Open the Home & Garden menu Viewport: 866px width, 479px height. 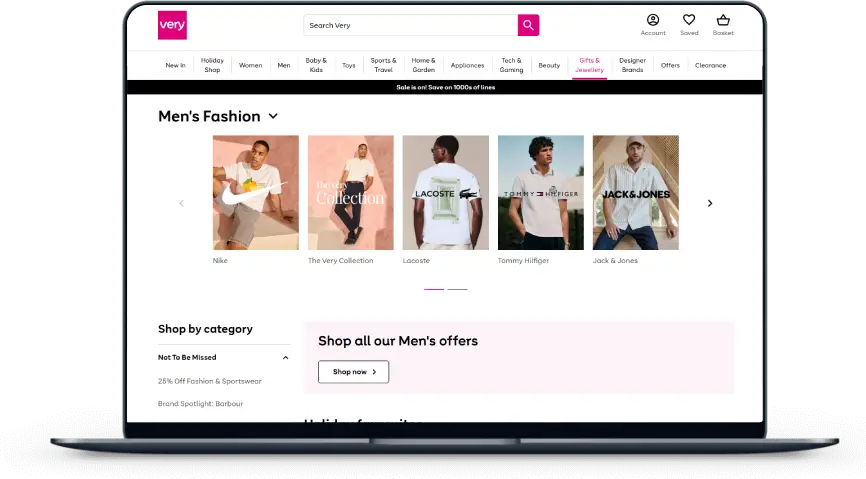coord(424,65)
